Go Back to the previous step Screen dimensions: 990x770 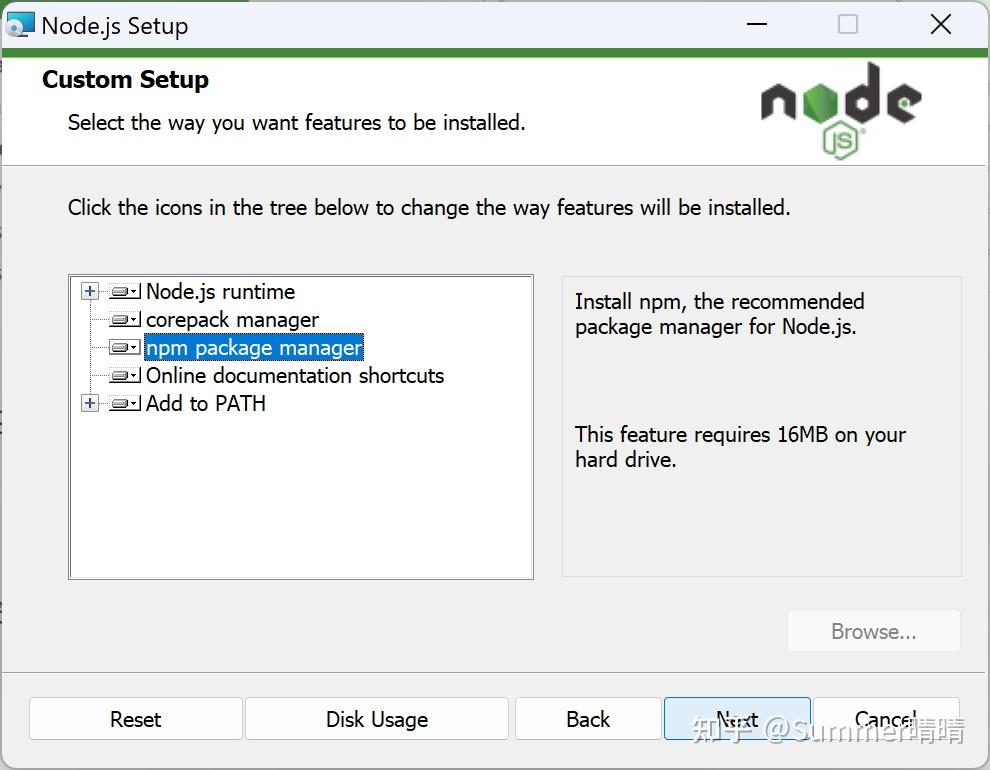(588, 719)
